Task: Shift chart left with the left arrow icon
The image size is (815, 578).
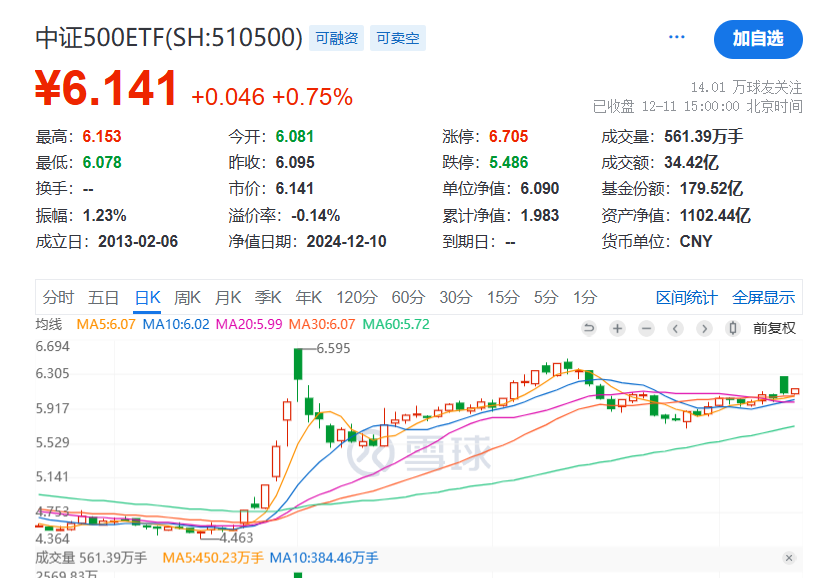Action: [675, 329]
